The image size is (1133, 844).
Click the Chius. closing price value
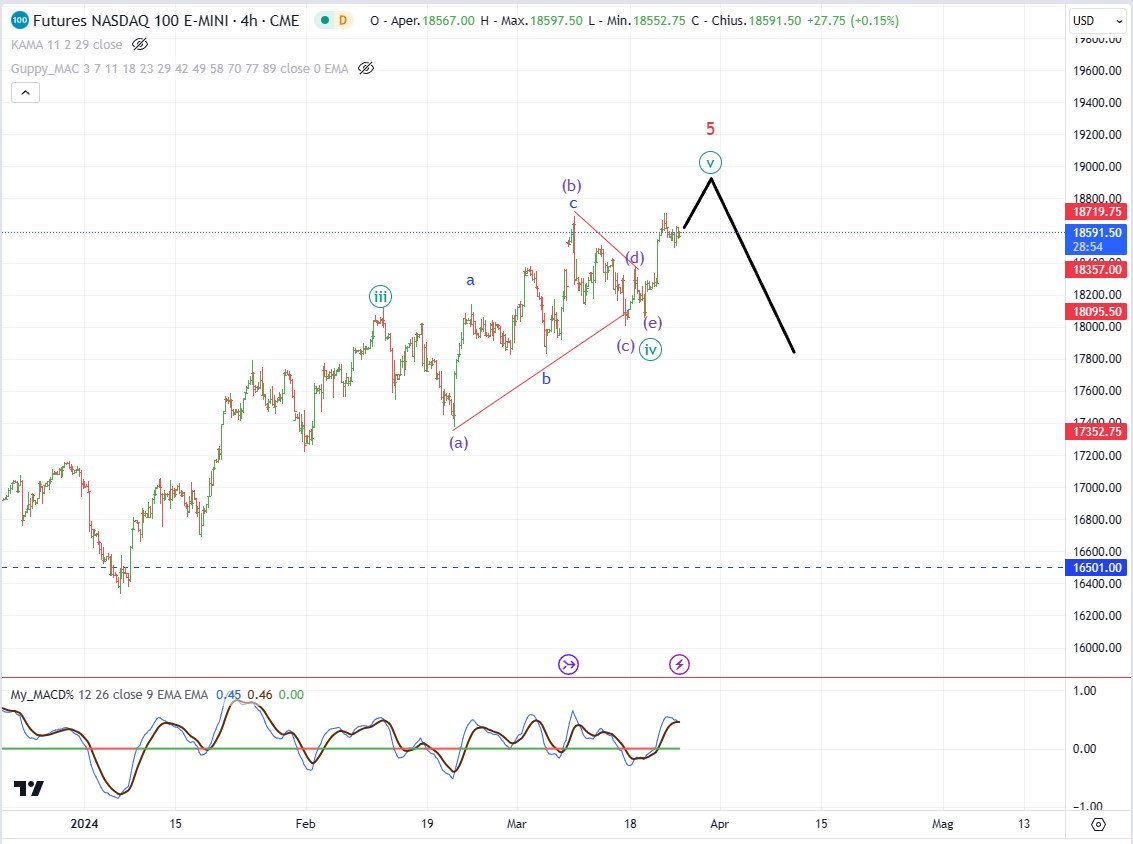pyautogui.click(x=775, y=20)
